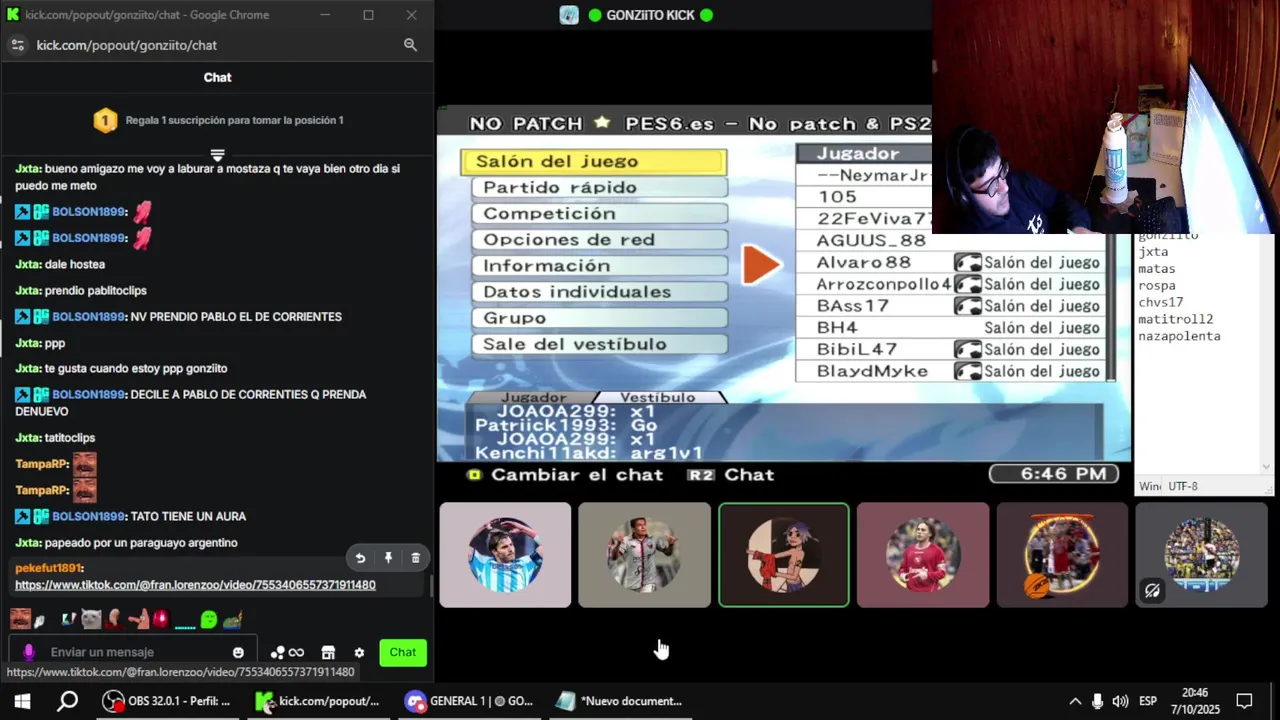1280x720 pixels.
Task: Click player Alvaro88 in player list
Action: tap(864, 262)
